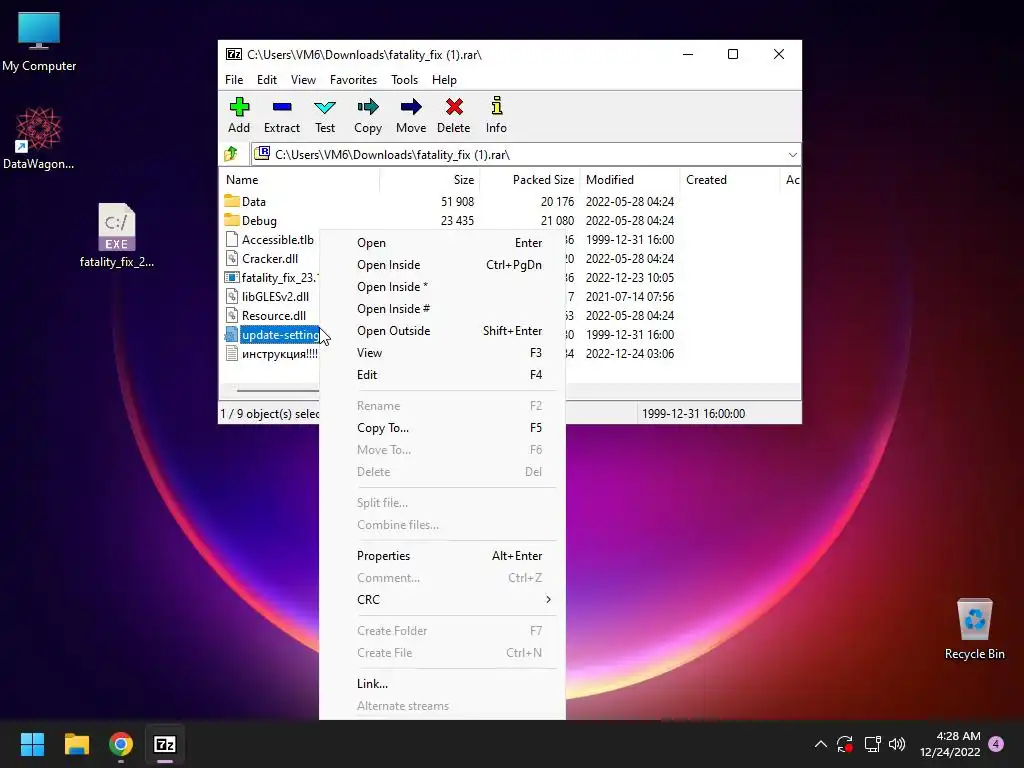Click the horizontal scrollbar in file list
Viewport: 1024px width, 768px height.
[x=278, y=391]
